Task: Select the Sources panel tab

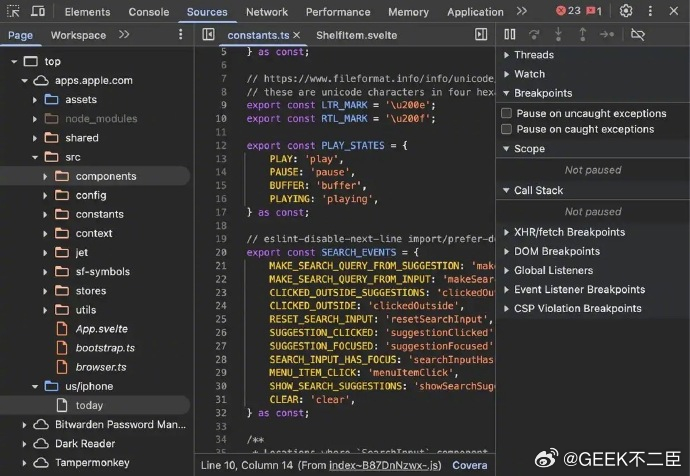Action: tap(207, 12)
